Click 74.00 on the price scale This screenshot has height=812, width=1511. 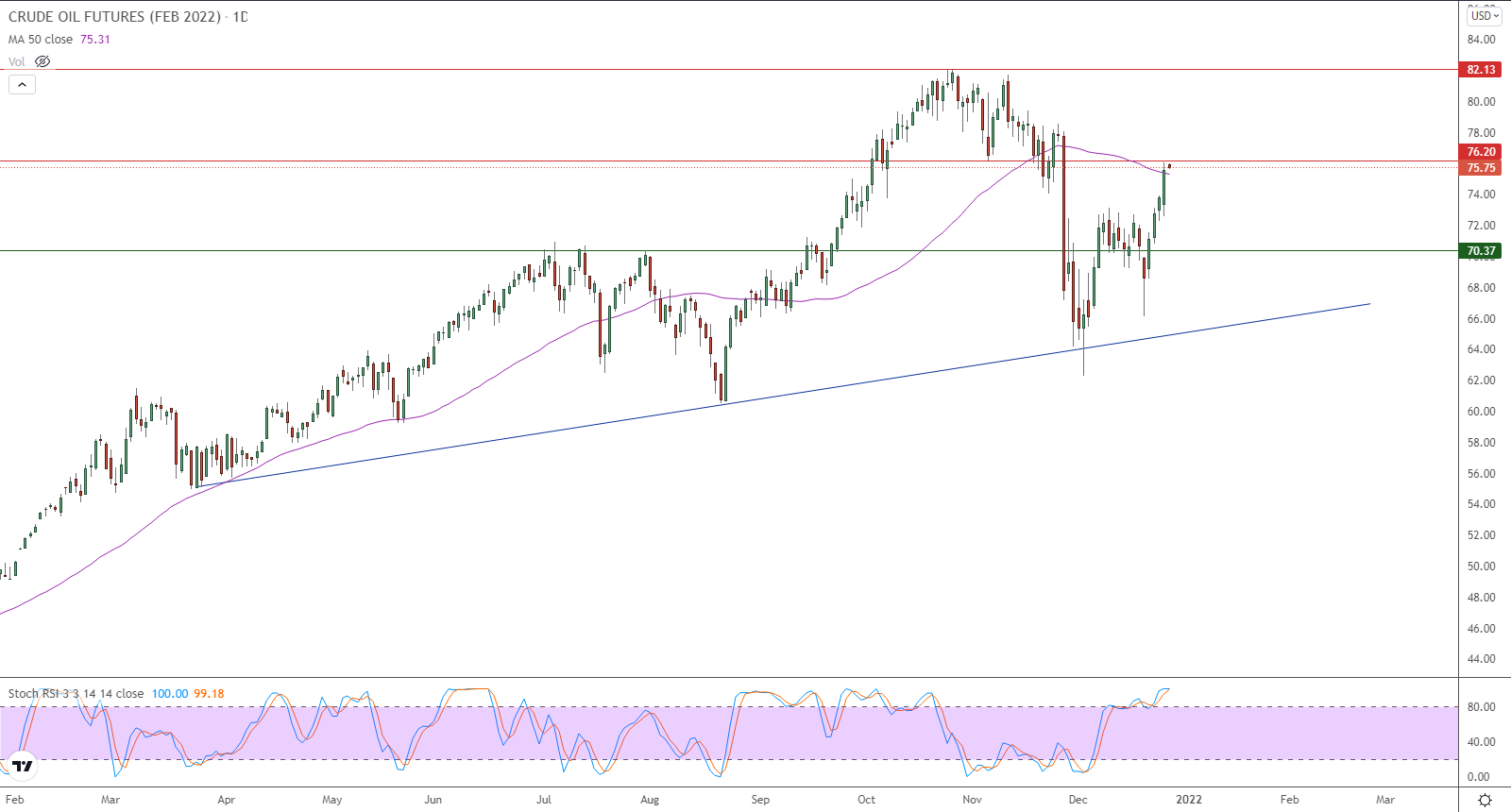(x=1481, y=195)
